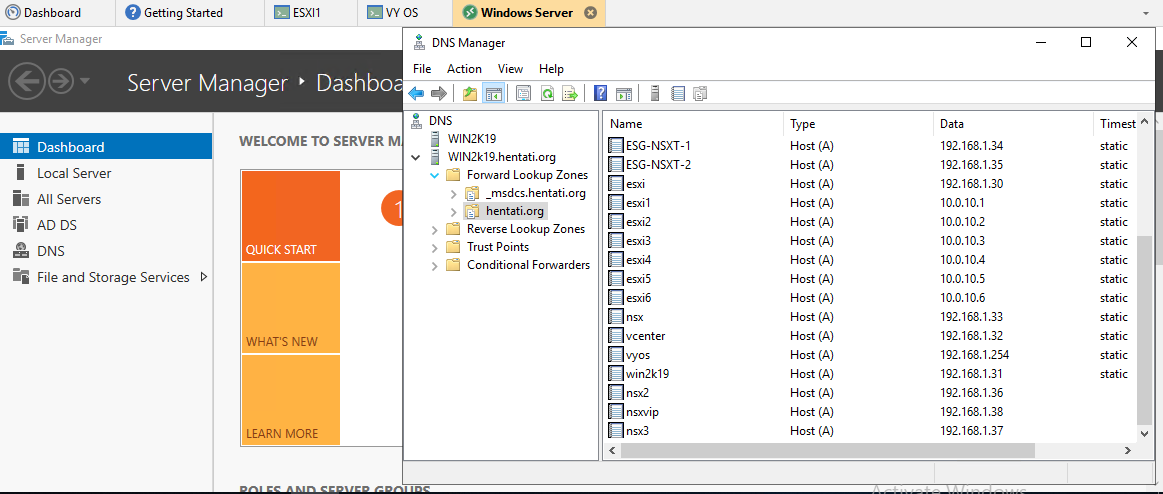The height and width of the screenshot is (494, 1163).
Task: Click the record icon beside ESG-NSXT-1
Action: [616, 145]
